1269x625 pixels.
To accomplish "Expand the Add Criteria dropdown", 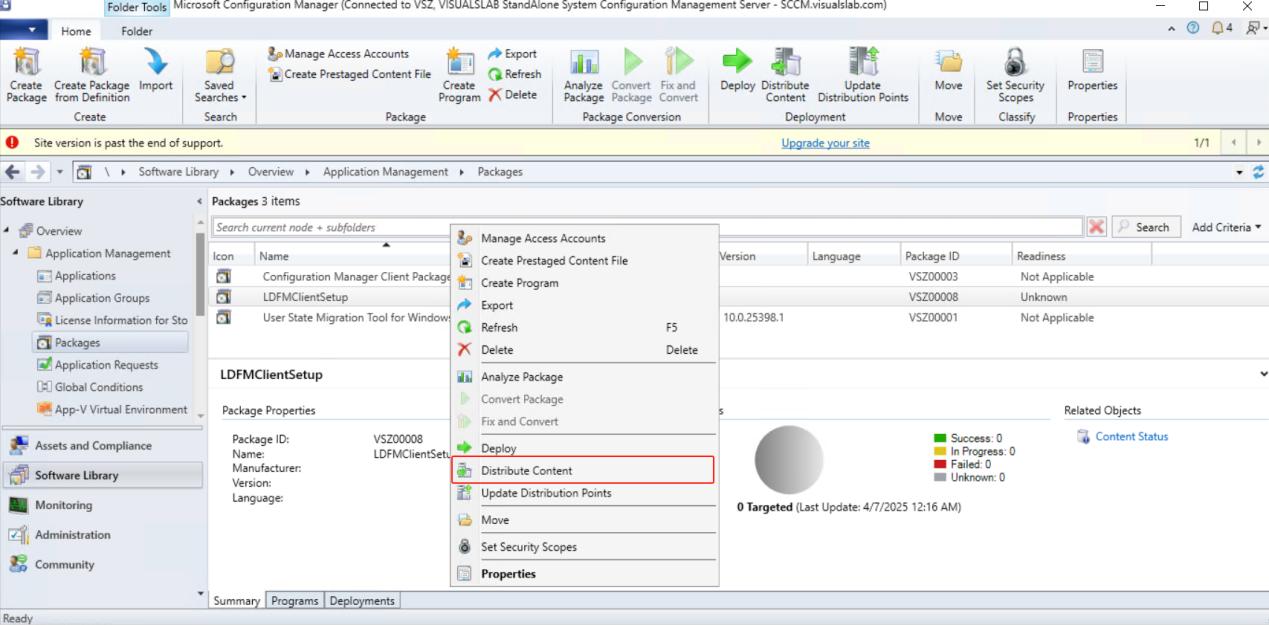I will [1226, 227].
